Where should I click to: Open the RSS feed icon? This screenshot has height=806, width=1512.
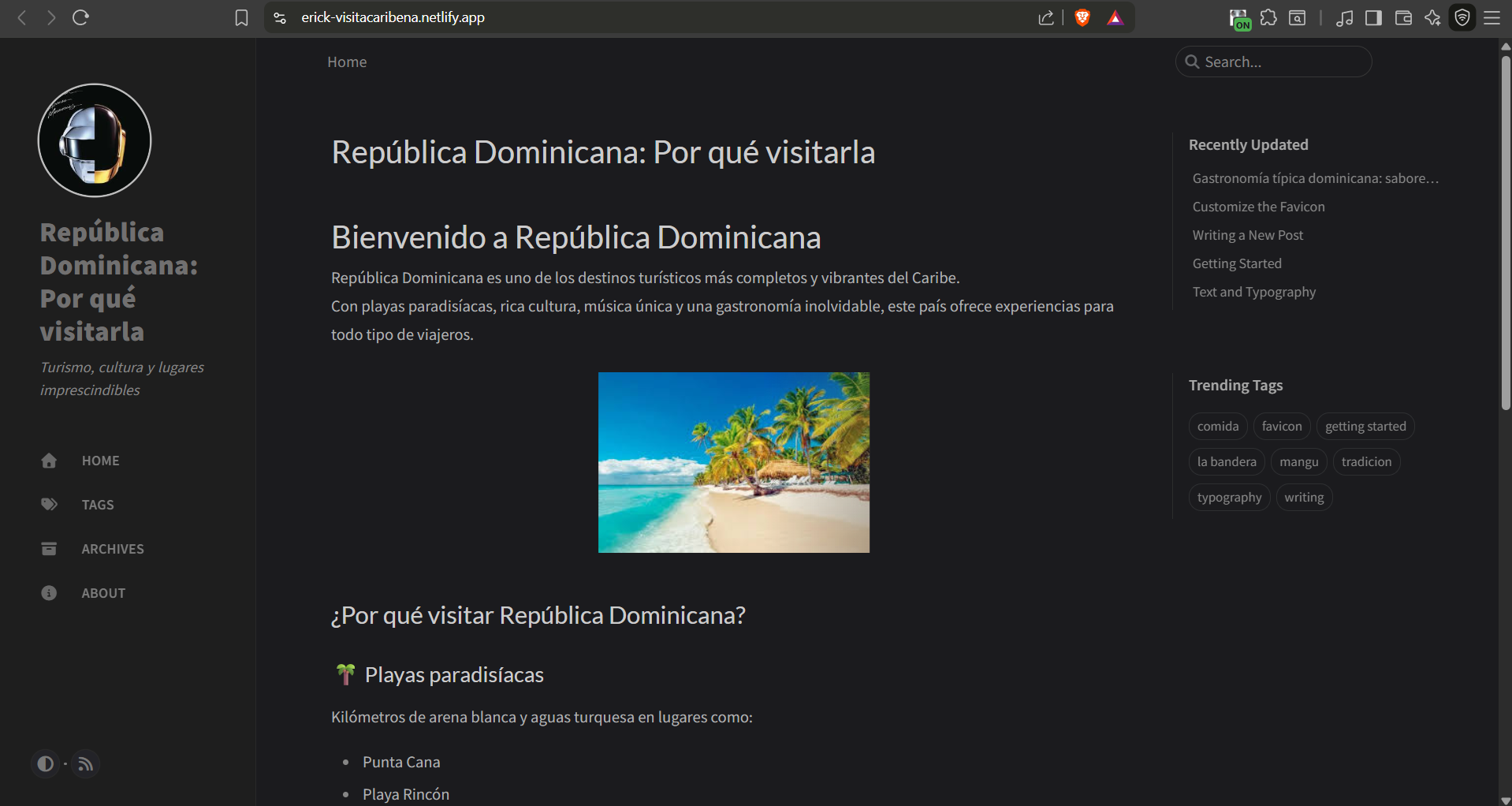[x=86, y=763]
